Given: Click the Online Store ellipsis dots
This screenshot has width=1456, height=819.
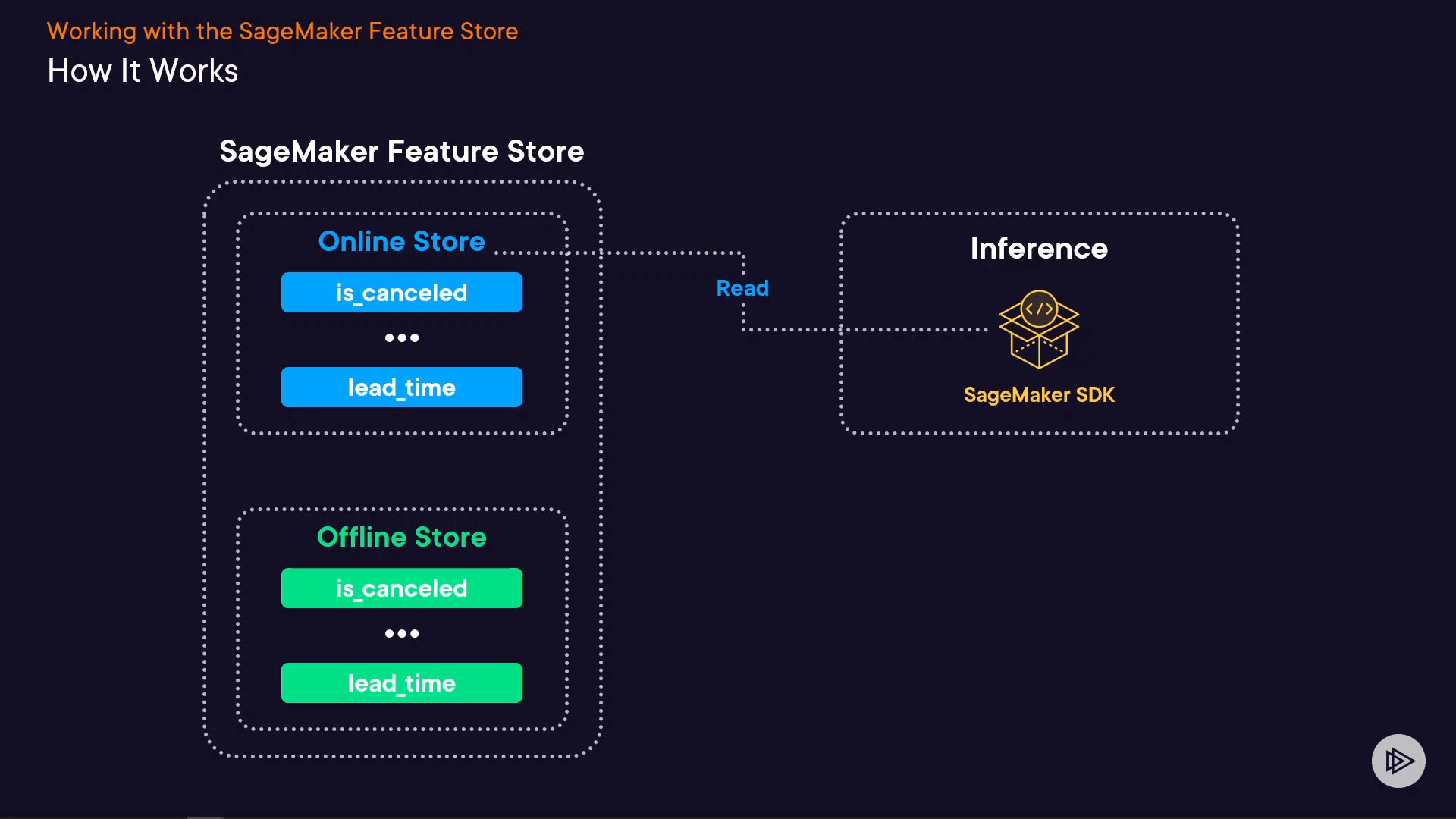Looking at the screenshot, I should (x=401, y=338).
